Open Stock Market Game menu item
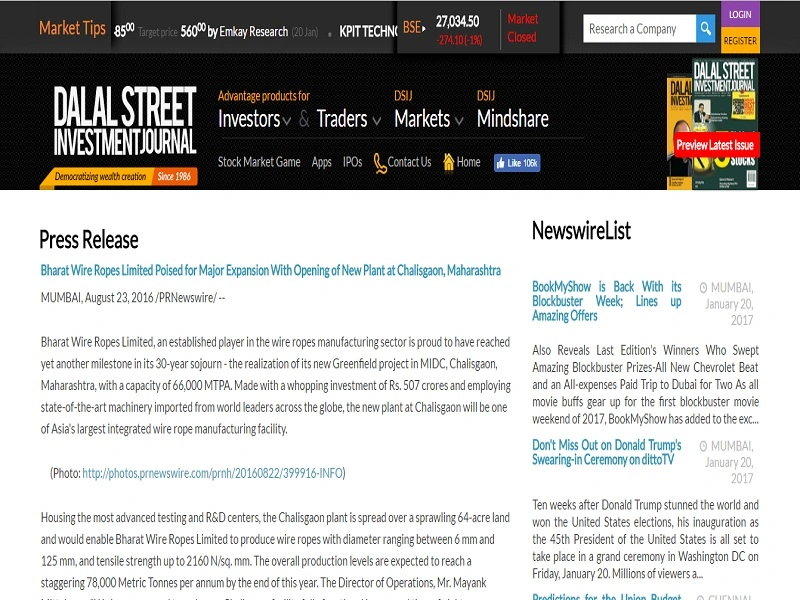Viewport: 800px width, 600px height. (259, 162)
